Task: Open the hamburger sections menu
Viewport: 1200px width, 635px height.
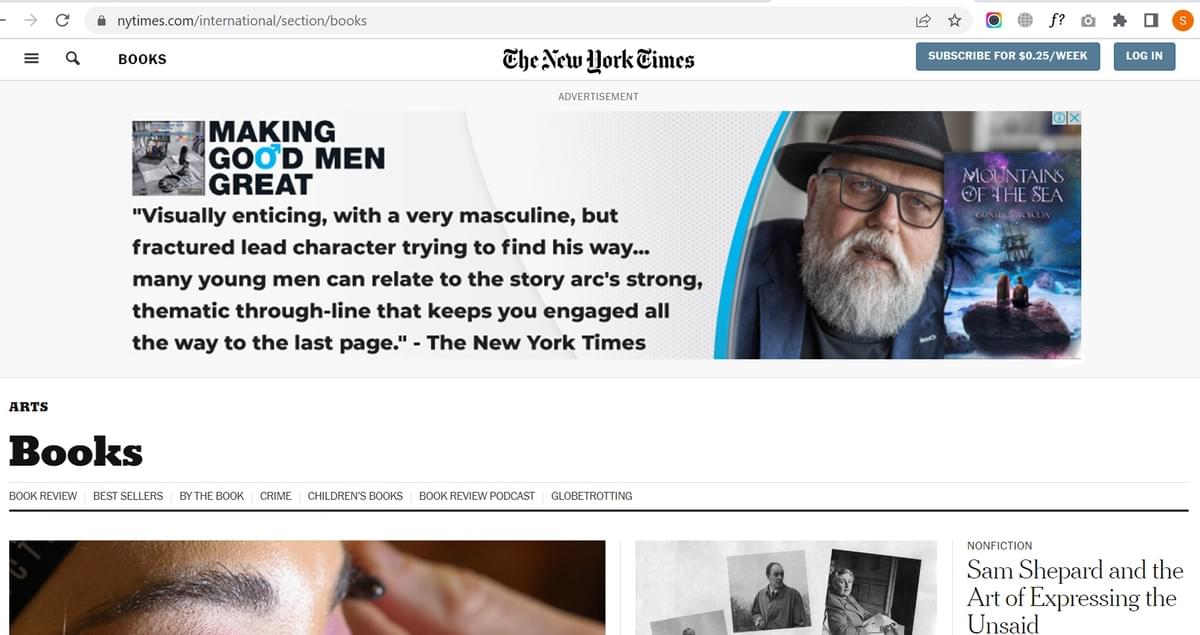Action: (31, 58)
